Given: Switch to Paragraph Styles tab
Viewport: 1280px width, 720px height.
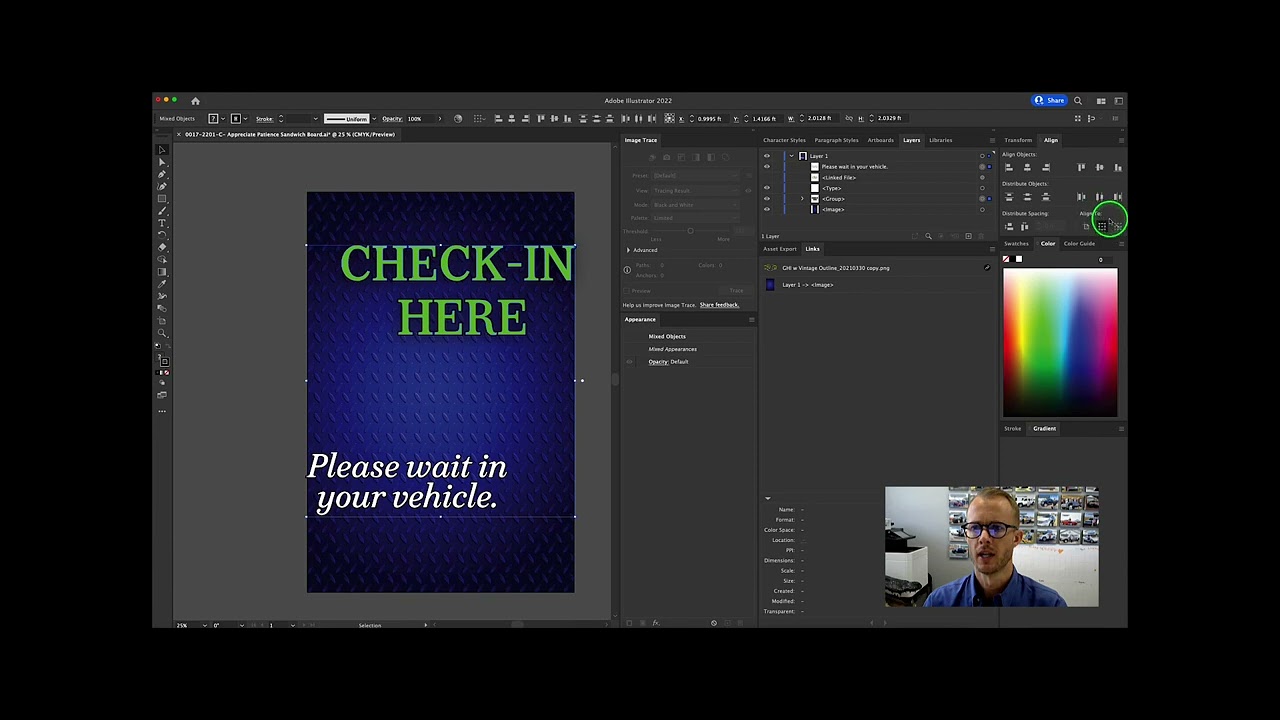Looking at the screenshot, I should (836, 141).
